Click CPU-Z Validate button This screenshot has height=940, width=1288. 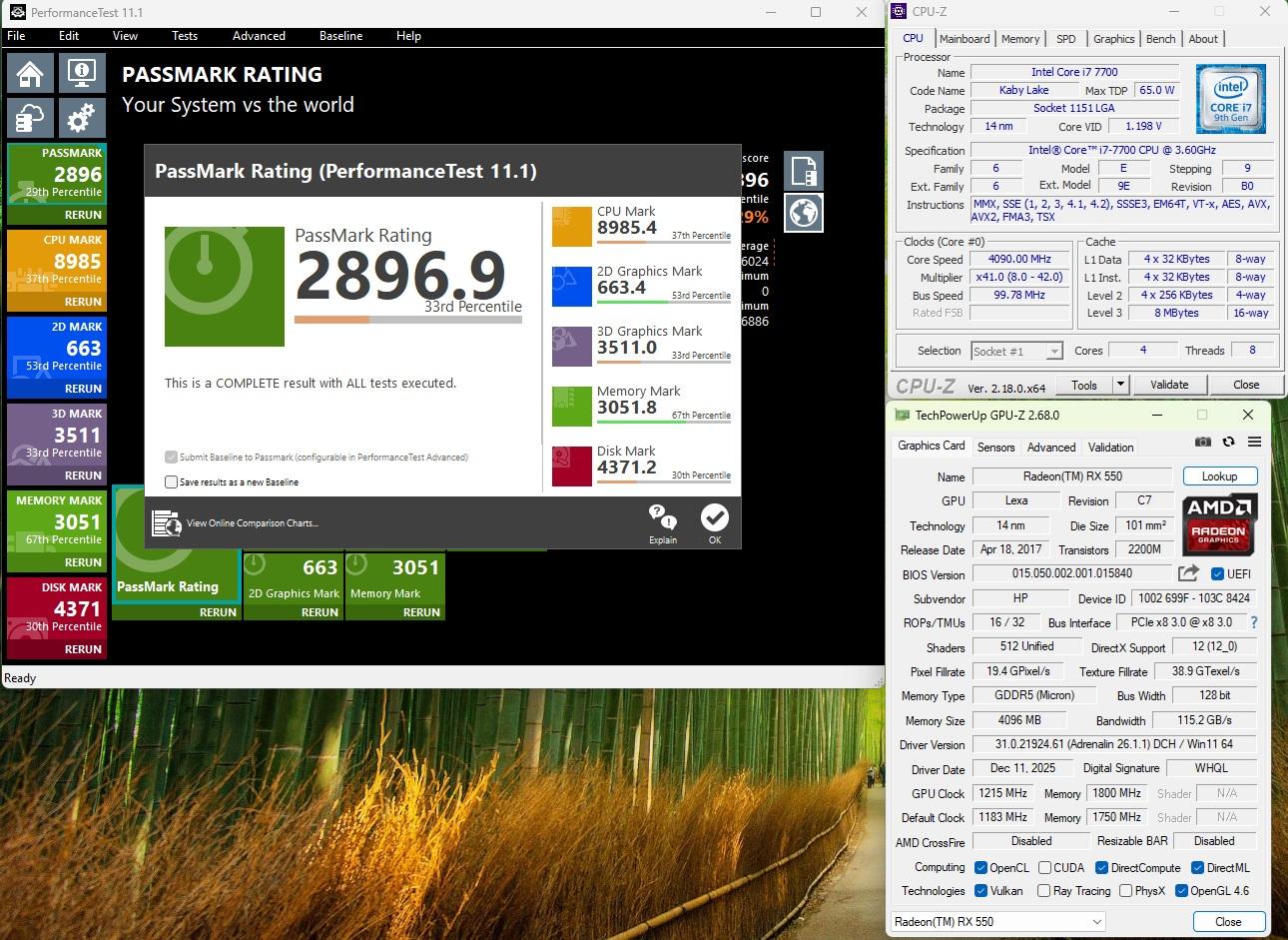point(1169,385)
